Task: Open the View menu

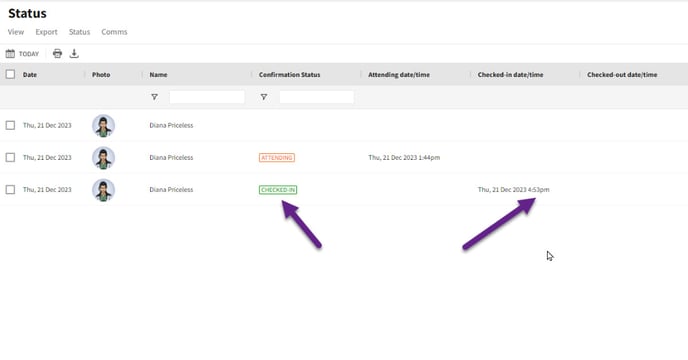Action: pyautogui.click(x=16, y=32)
